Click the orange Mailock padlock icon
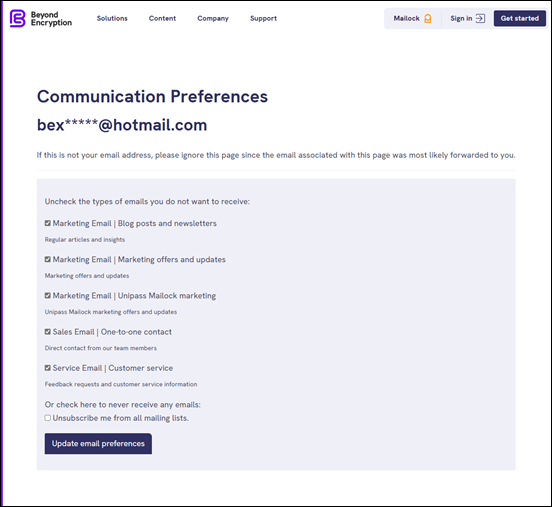 click(428, 19)
